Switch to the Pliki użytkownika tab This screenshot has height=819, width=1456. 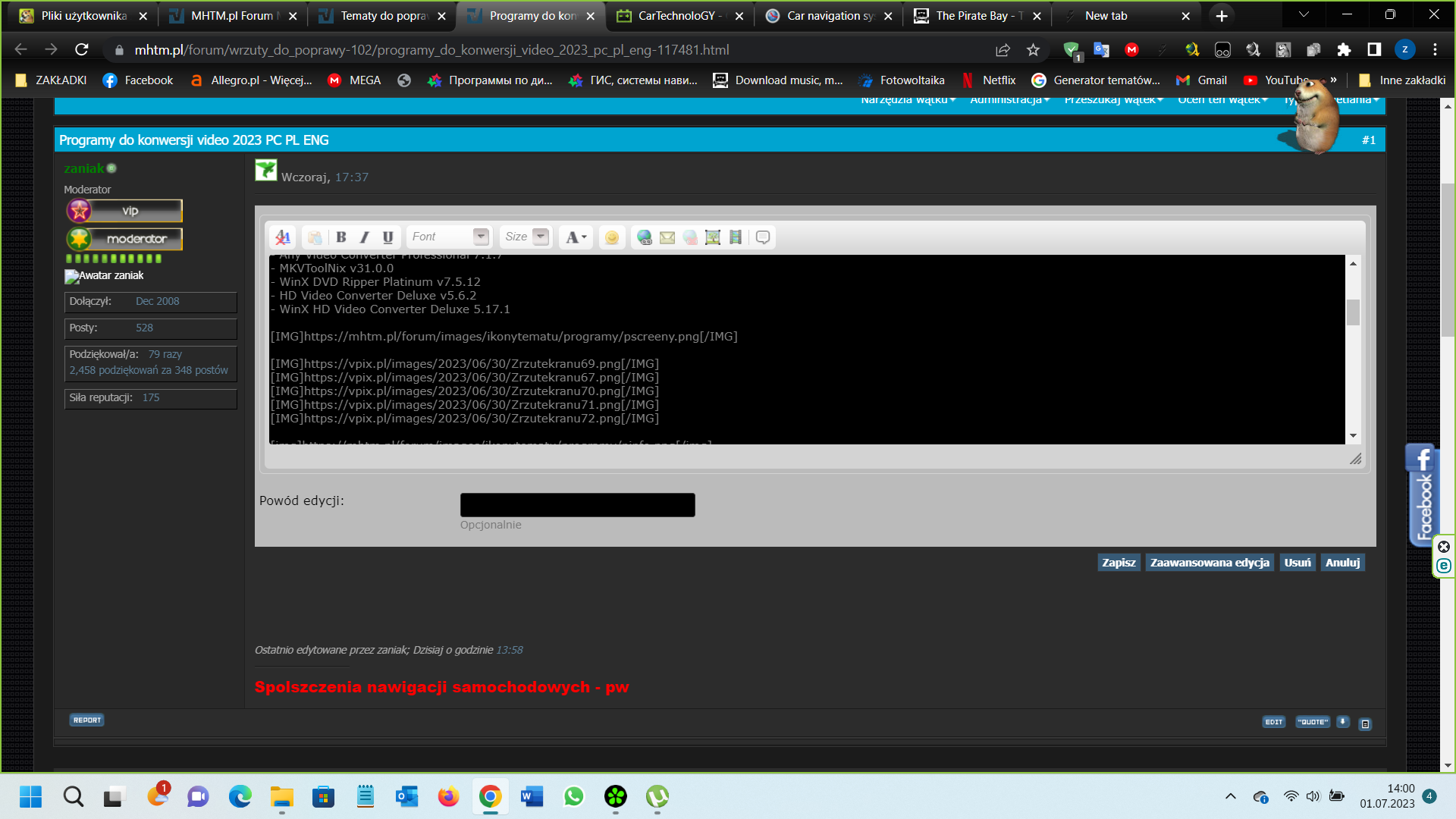83,16
